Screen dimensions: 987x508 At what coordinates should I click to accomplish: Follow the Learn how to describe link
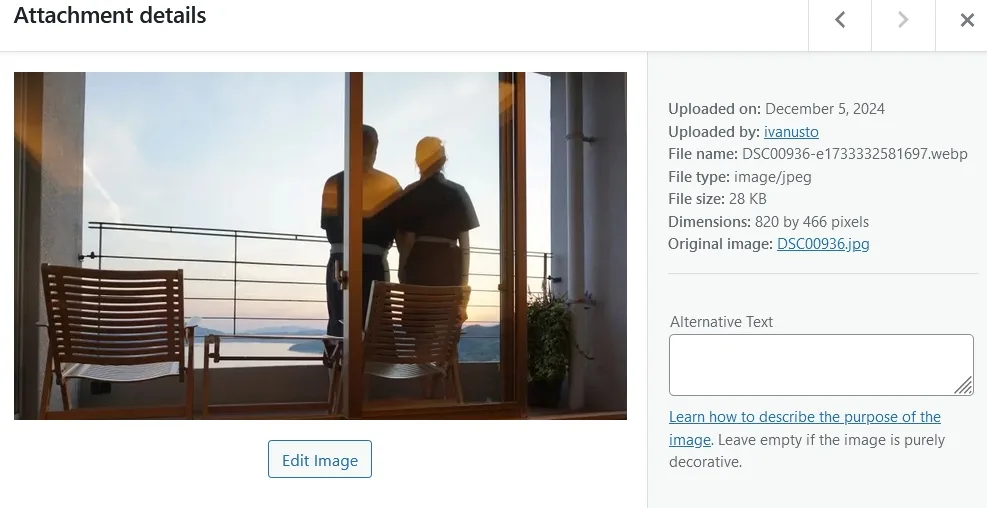click(804, 428)
